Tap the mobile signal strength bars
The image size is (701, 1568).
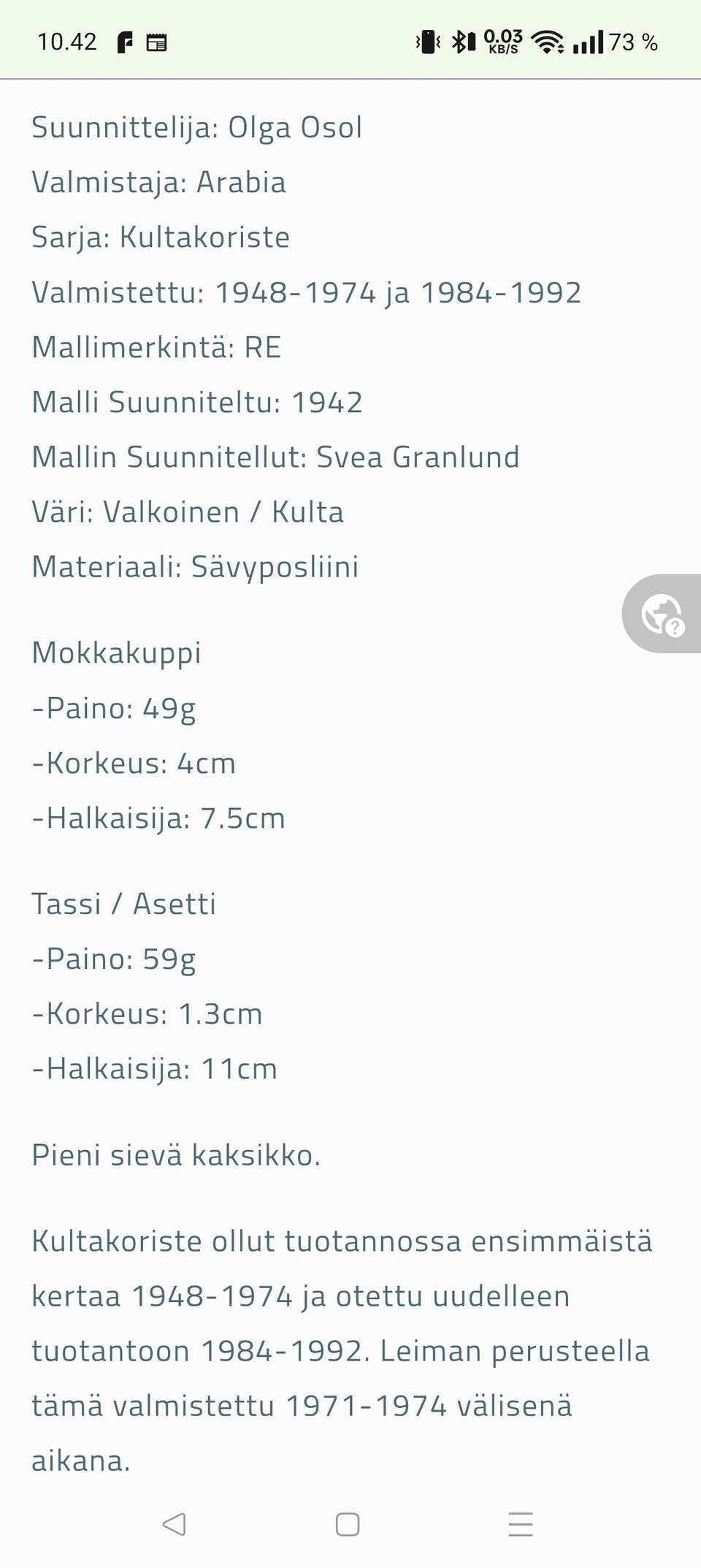[x=589, y=42]
